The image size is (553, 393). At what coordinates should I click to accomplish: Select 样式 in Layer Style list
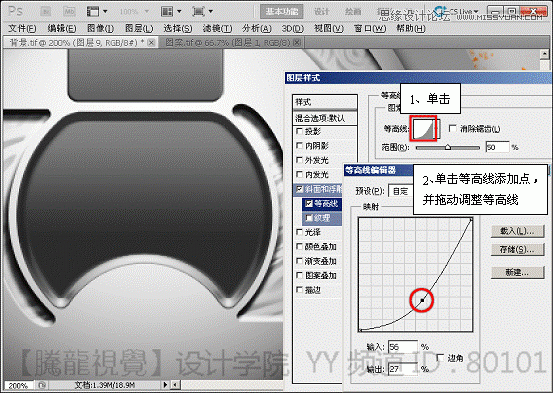(x=325, y=102)
